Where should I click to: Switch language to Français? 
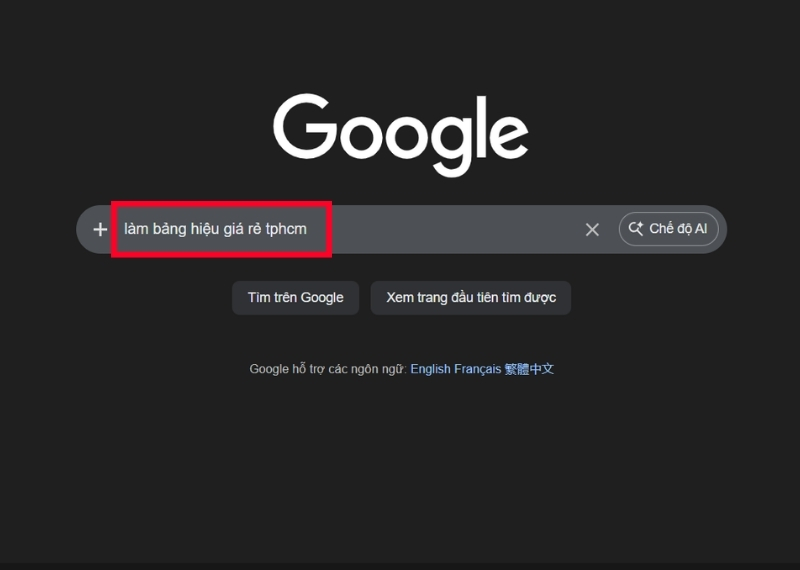(x=478, y=369)
